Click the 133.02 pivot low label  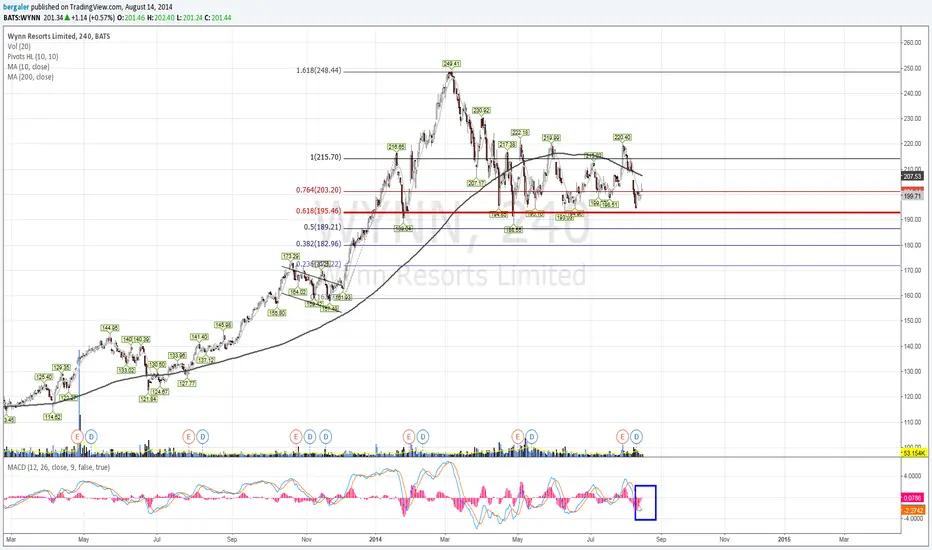tap(126, 370)
